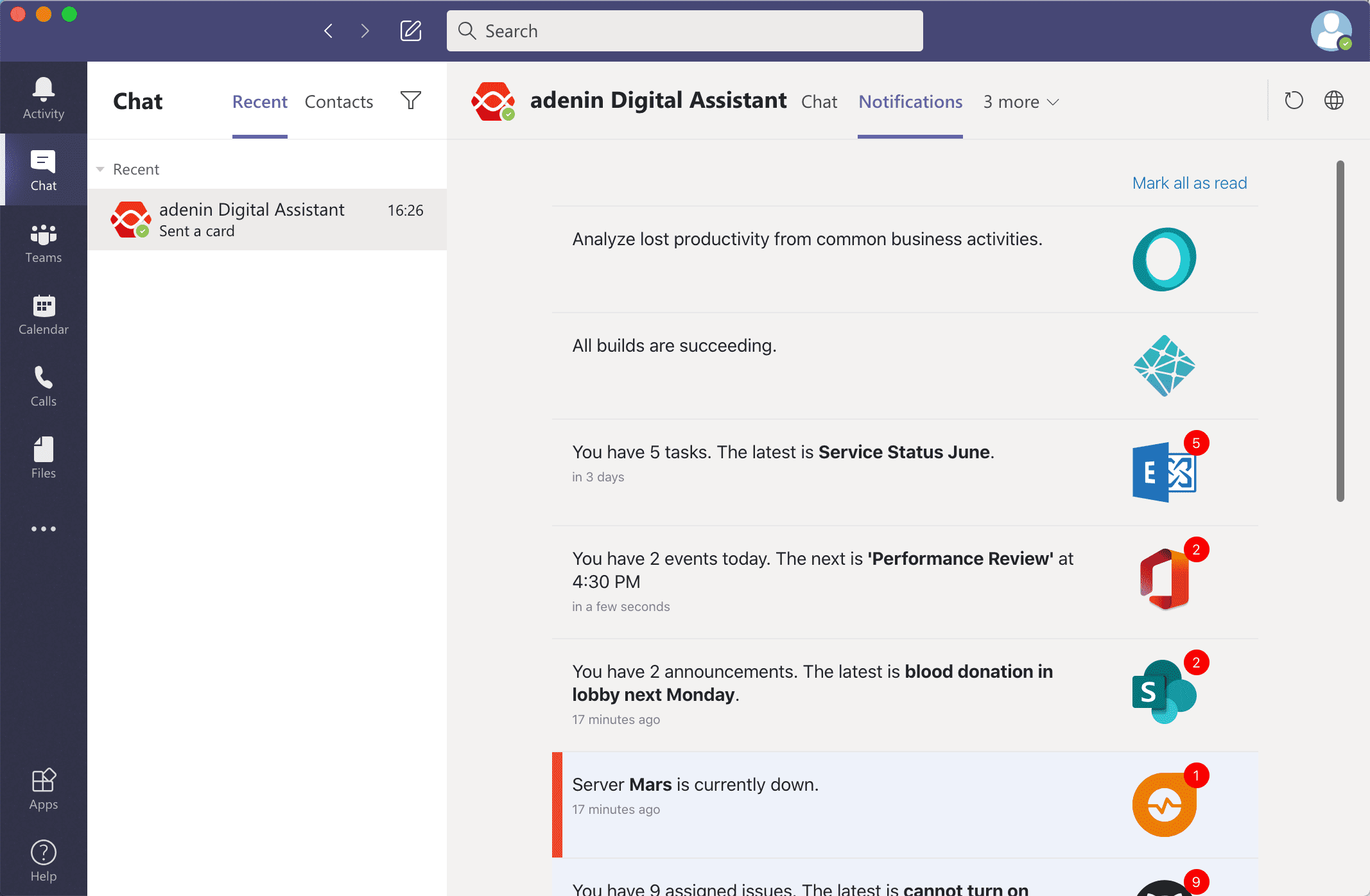Open tab in website via globe icon

tap(1334, 100)
